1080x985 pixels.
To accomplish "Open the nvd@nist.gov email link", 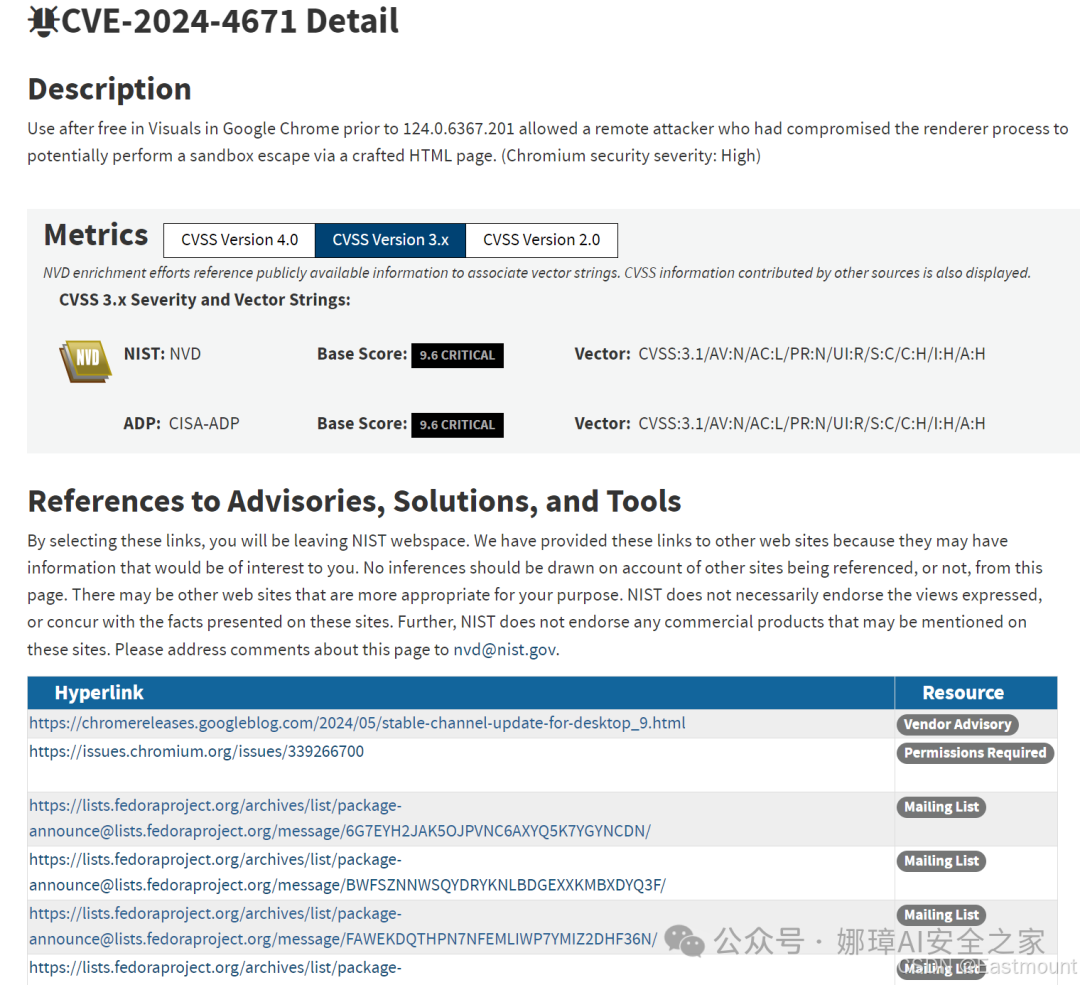I will pos(504,650).
